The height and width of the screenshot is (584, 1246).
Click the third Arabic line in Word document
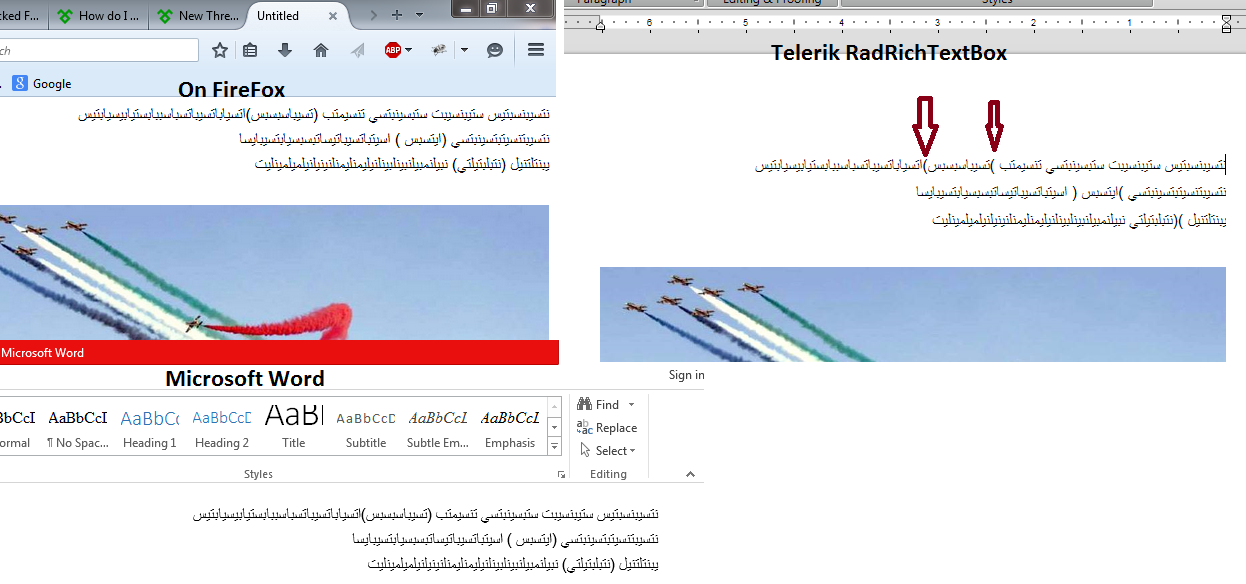513,564
